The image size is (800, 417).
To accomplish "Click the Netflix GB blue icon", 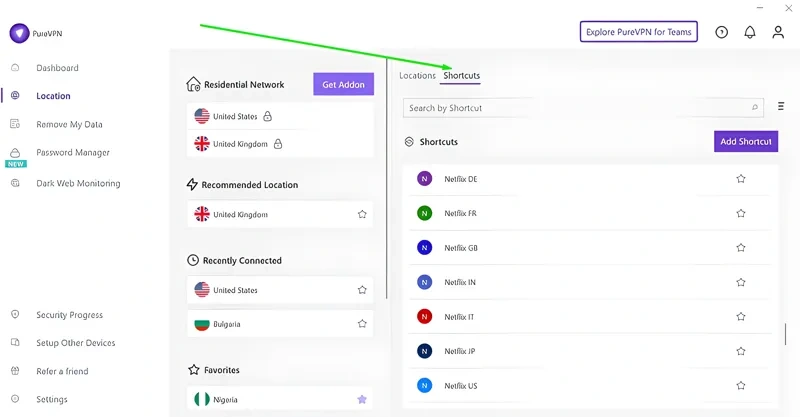I will coord(424,248).
